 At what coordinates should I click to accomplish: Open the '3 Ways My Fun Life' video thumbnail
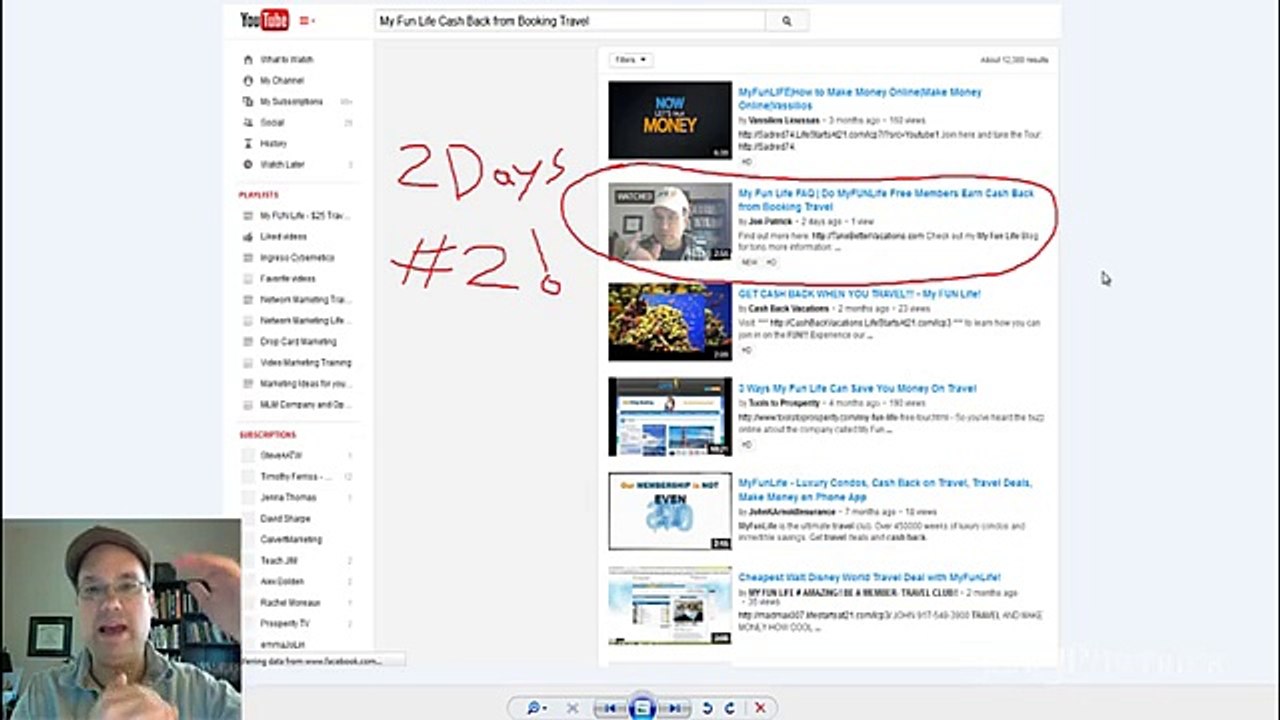pyautogui.click(x=670, y=417)
